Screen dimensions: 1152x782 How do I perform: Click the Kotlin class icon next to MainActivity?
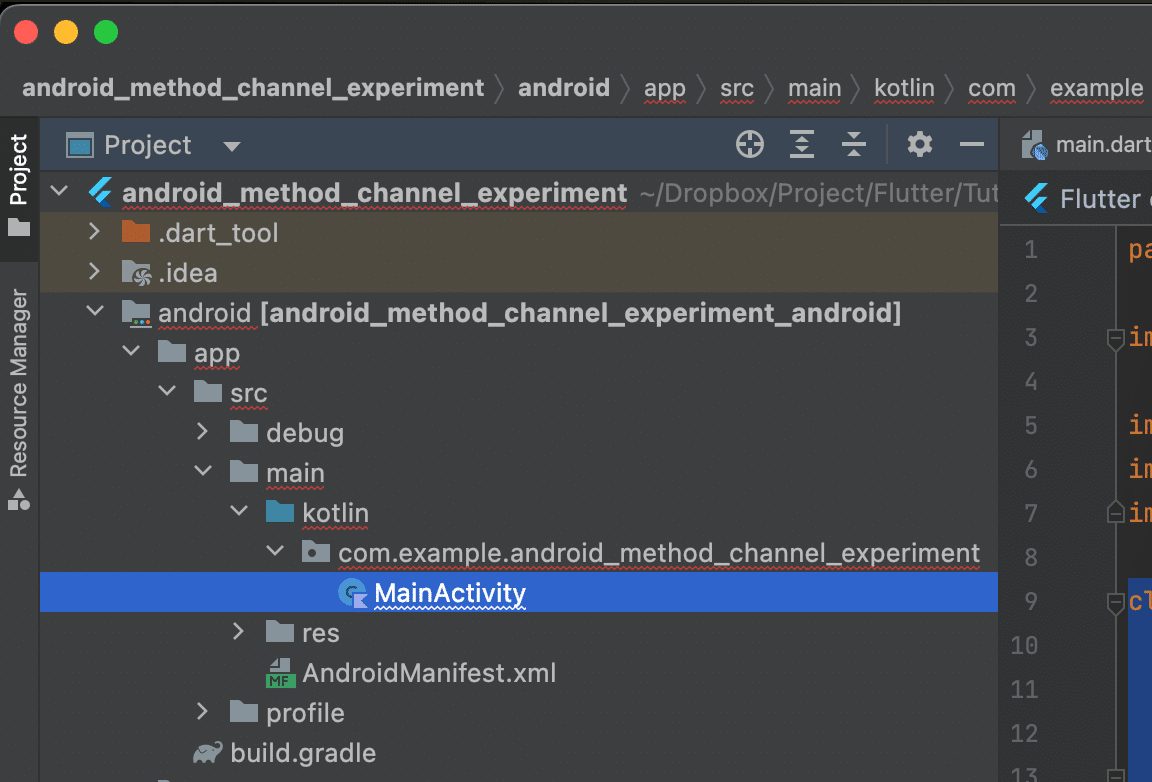(x=352, y=592)
